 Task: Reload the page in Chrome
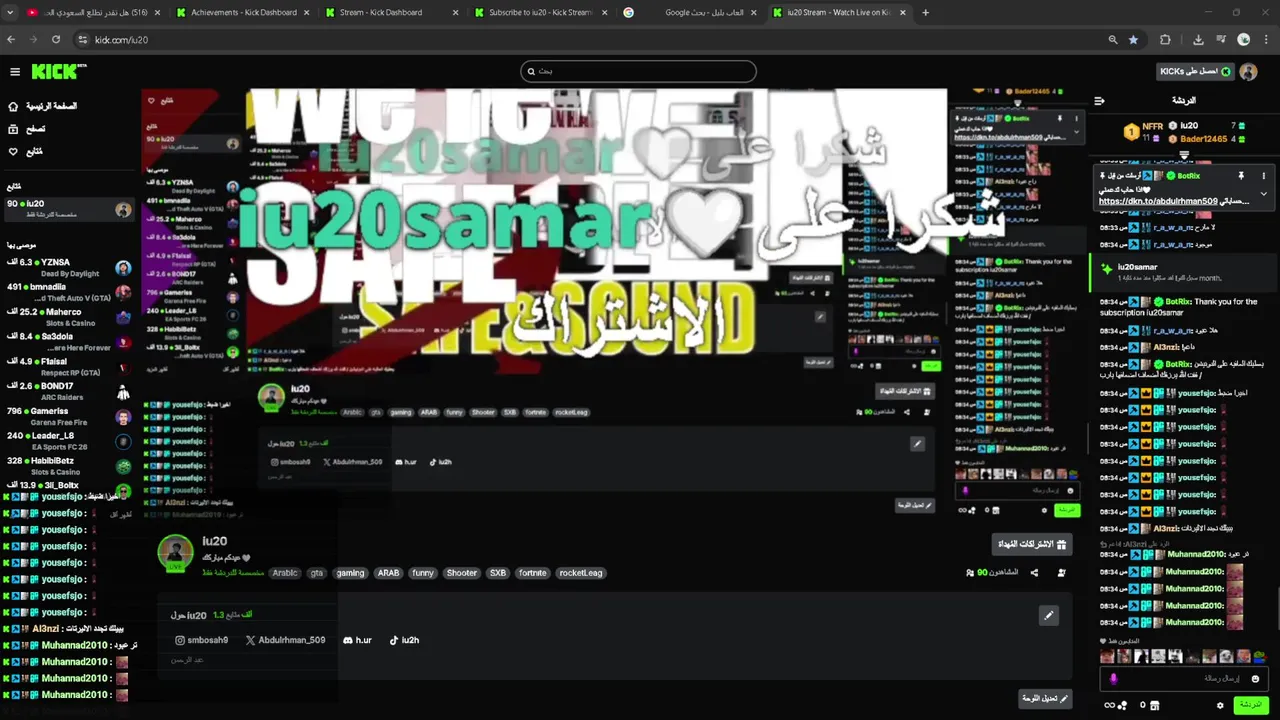[x=56, y=40]
